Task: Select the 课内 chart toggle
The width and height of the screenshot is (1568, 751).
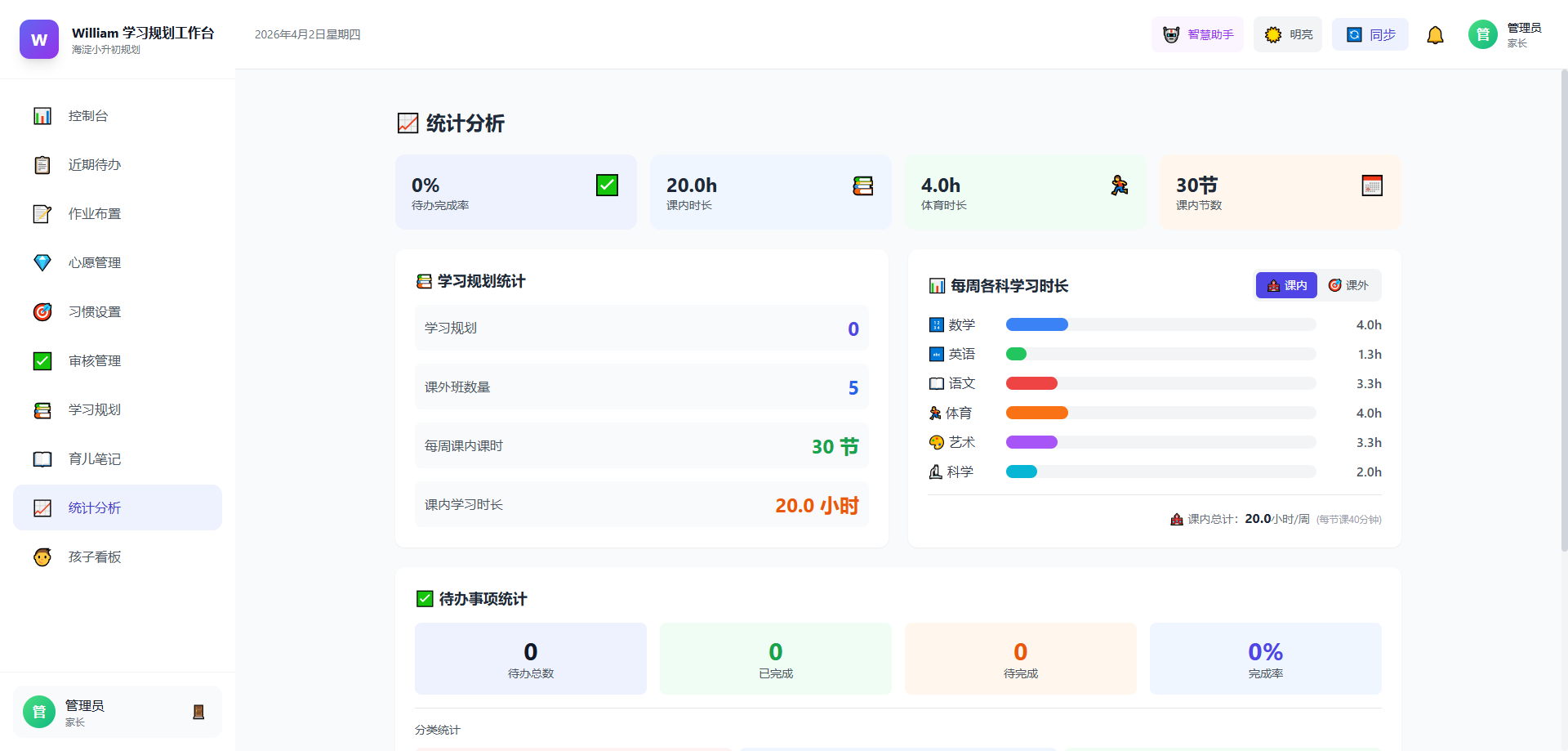Action: 1286,285
